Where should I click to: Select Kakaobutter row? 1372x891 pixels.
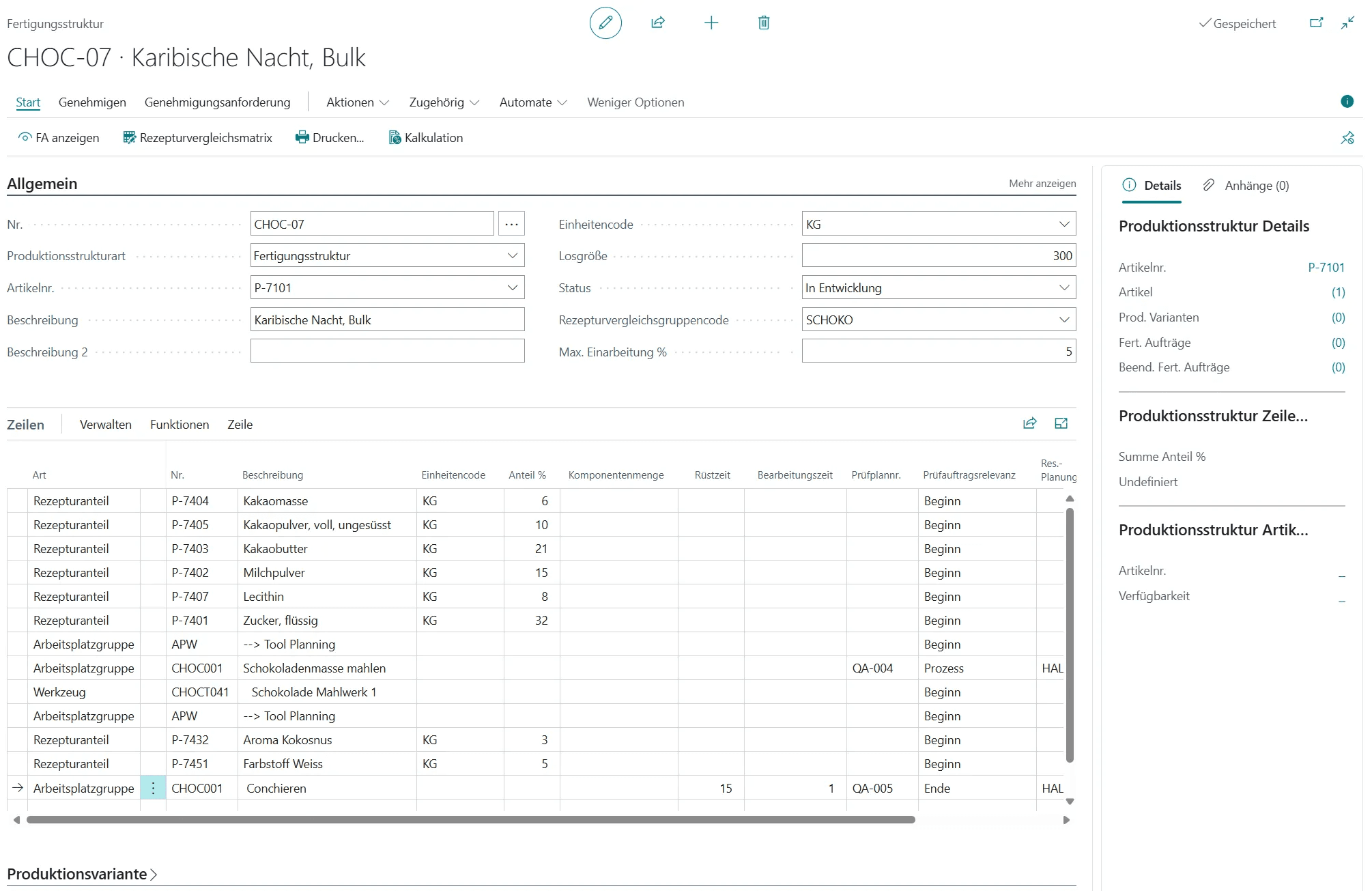[535, 549]
